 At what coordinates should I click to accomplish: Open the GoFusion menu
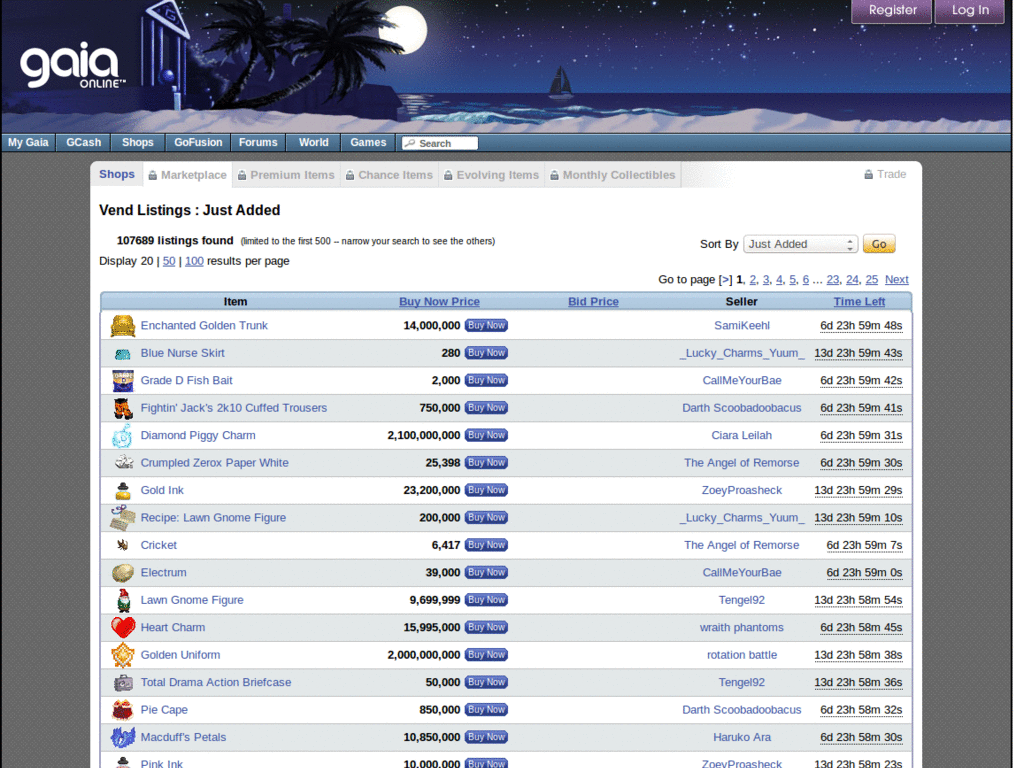coord(198,142)
